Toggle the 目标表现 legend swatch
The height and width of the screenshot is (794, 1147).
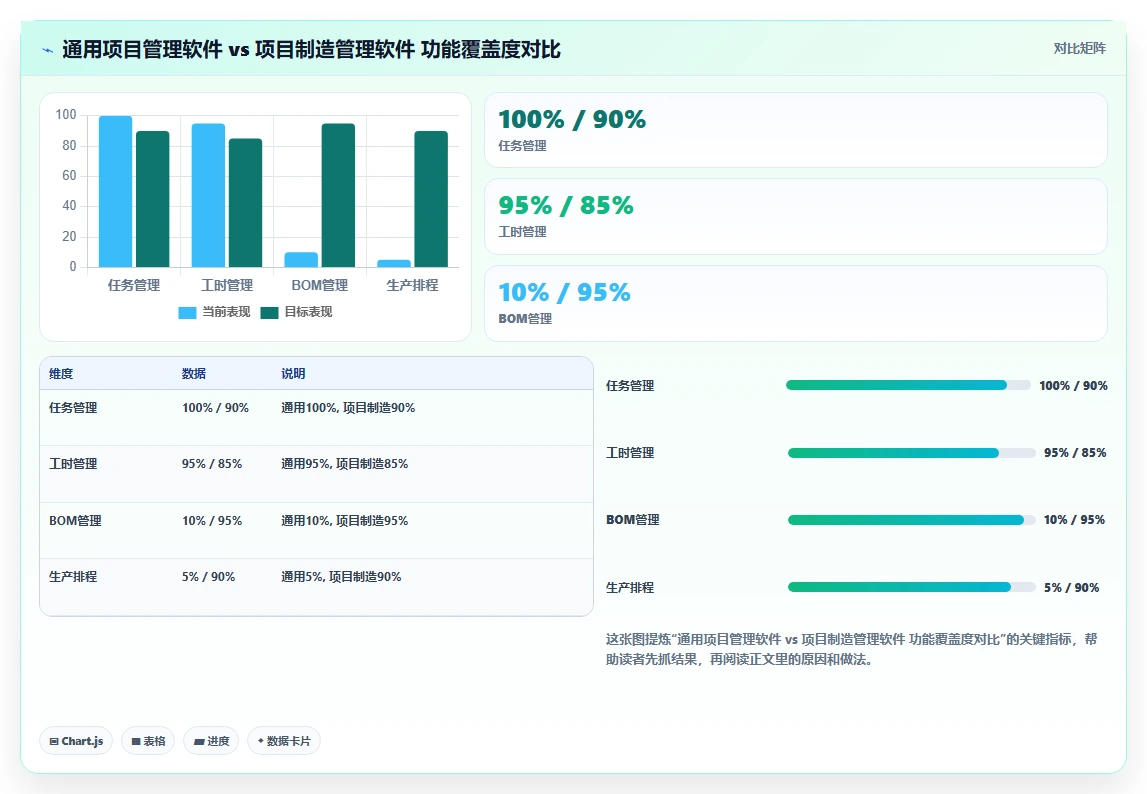tap(269, 312)
